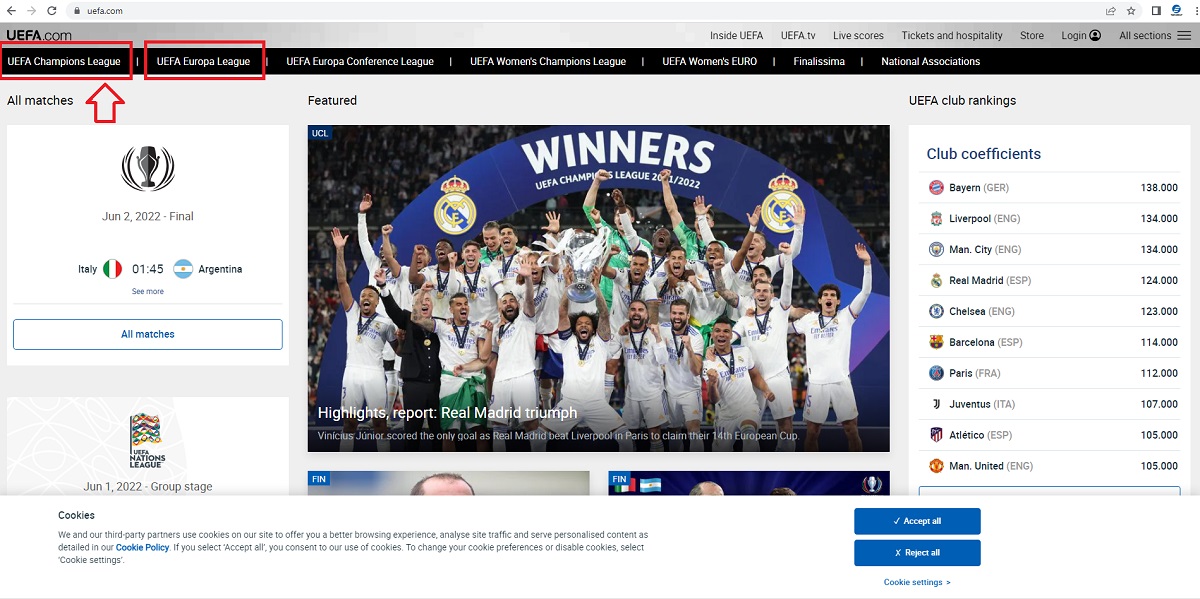Click the 'Club coefficients' heading

click(x=984, y=154)
